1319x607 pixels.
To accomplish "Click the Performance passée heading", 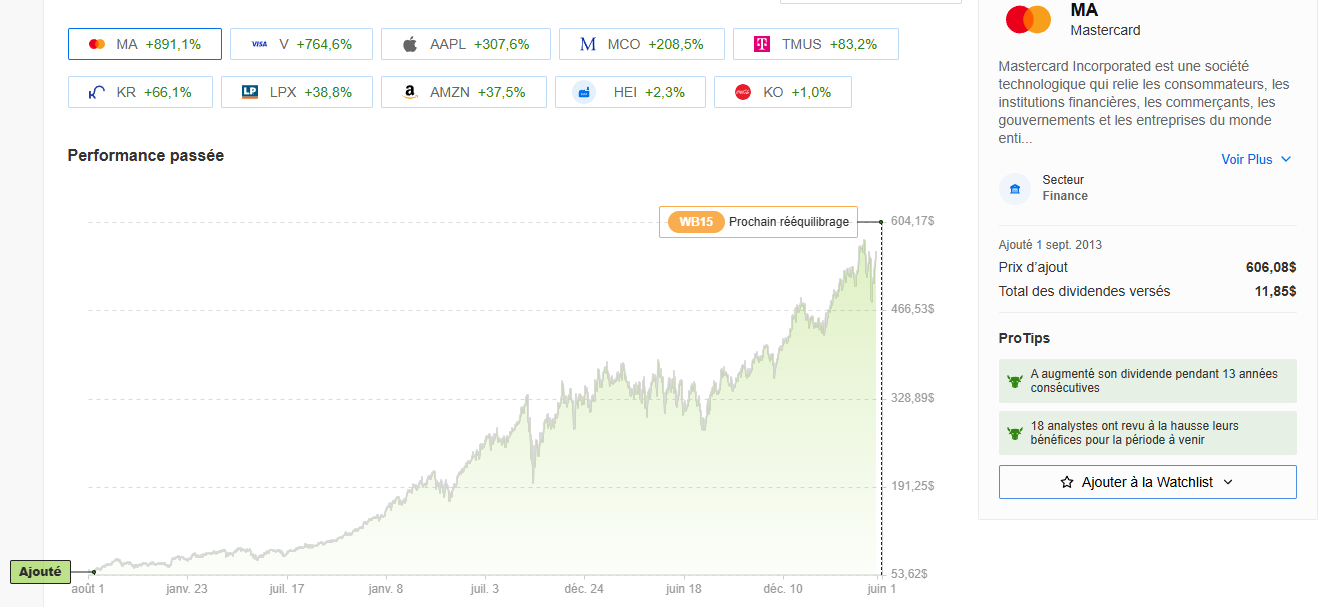I will [146, 156].
